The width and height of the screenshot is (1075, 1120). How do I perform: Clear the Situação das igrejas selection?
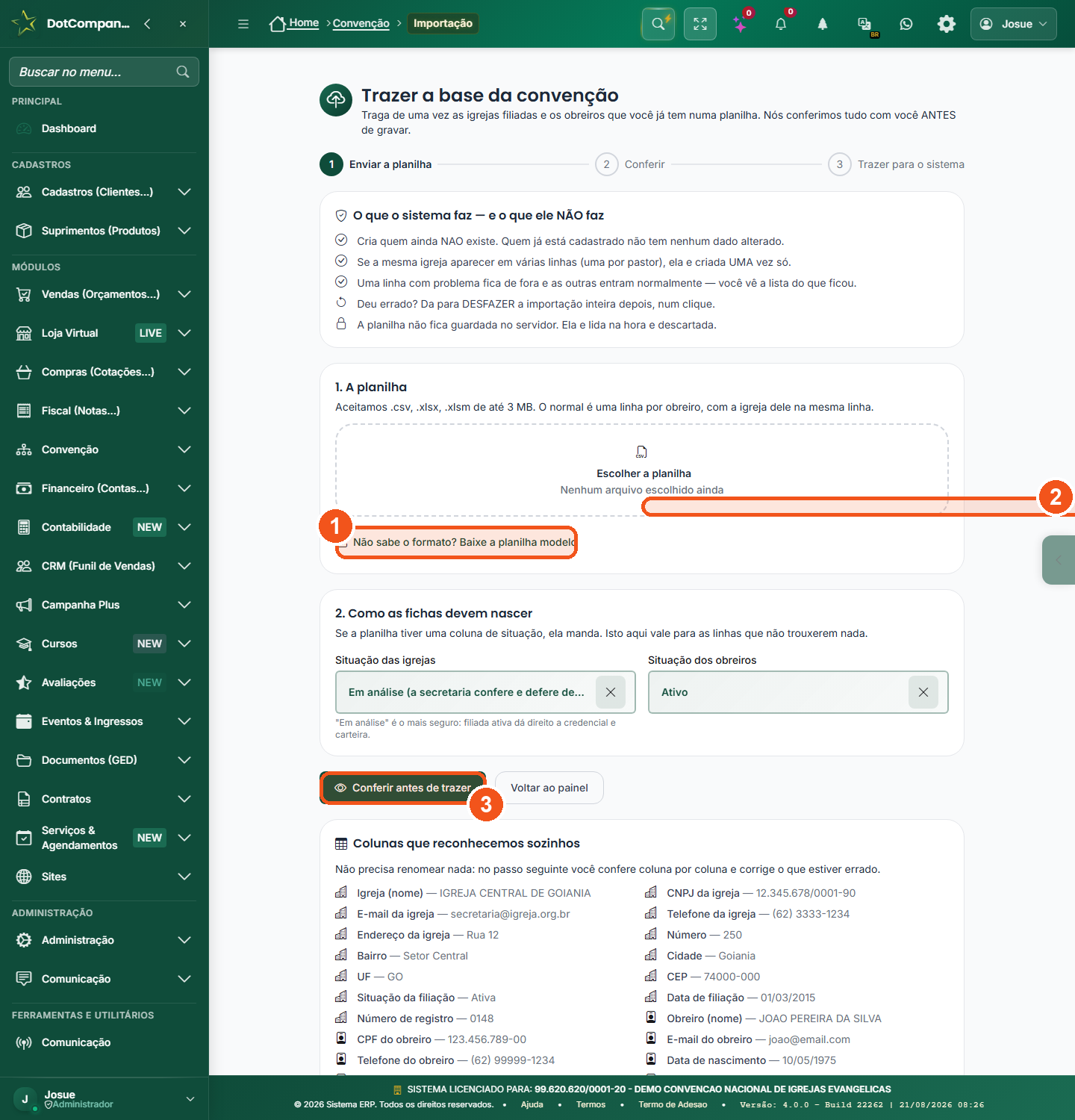click(611, 692)
